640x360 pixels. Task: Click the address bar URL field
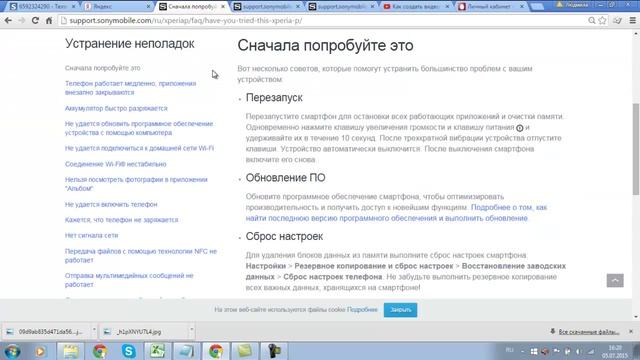click(322, 20)
